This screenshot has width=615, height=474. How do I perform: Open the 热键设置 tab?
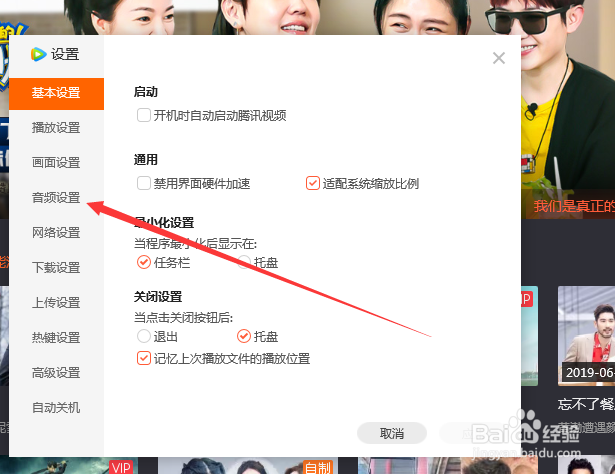point(56,338)
